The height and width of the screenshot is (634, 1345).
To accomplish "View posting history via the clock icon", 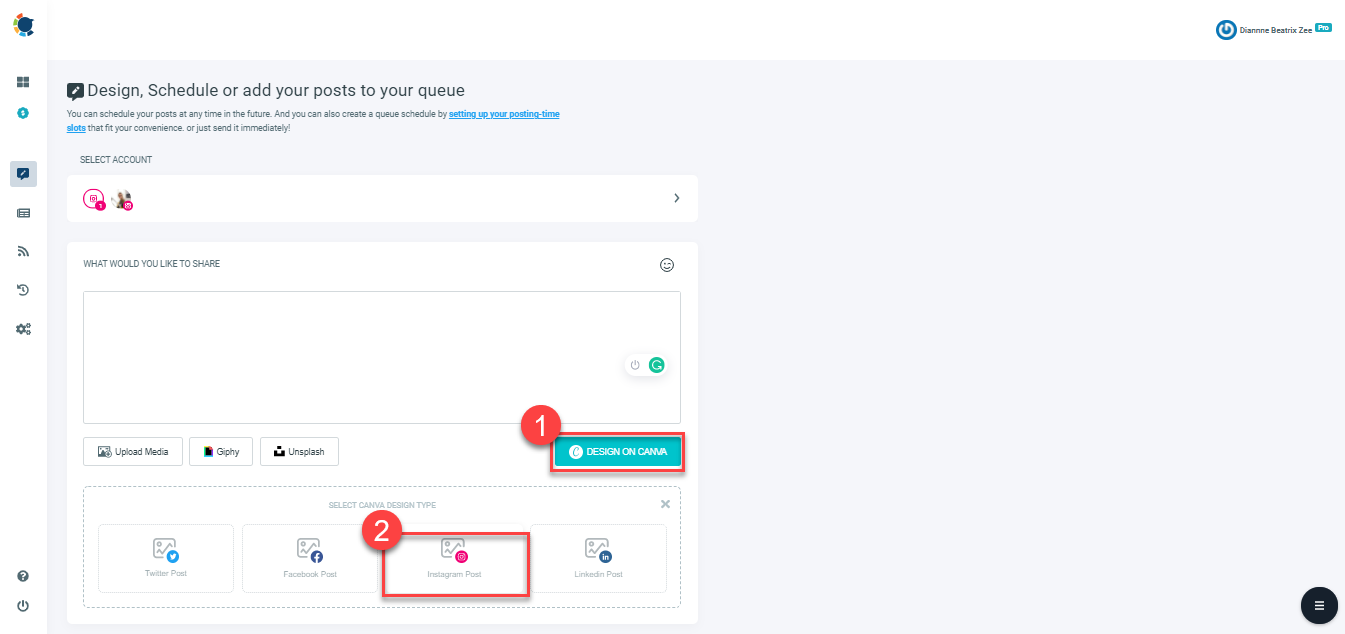I will coord(23,290).
